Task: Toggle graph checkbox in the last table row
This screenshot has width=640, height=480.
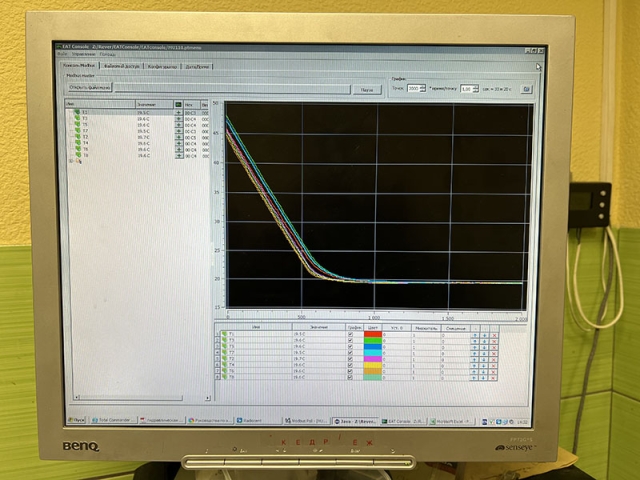Action: point(349,377)
